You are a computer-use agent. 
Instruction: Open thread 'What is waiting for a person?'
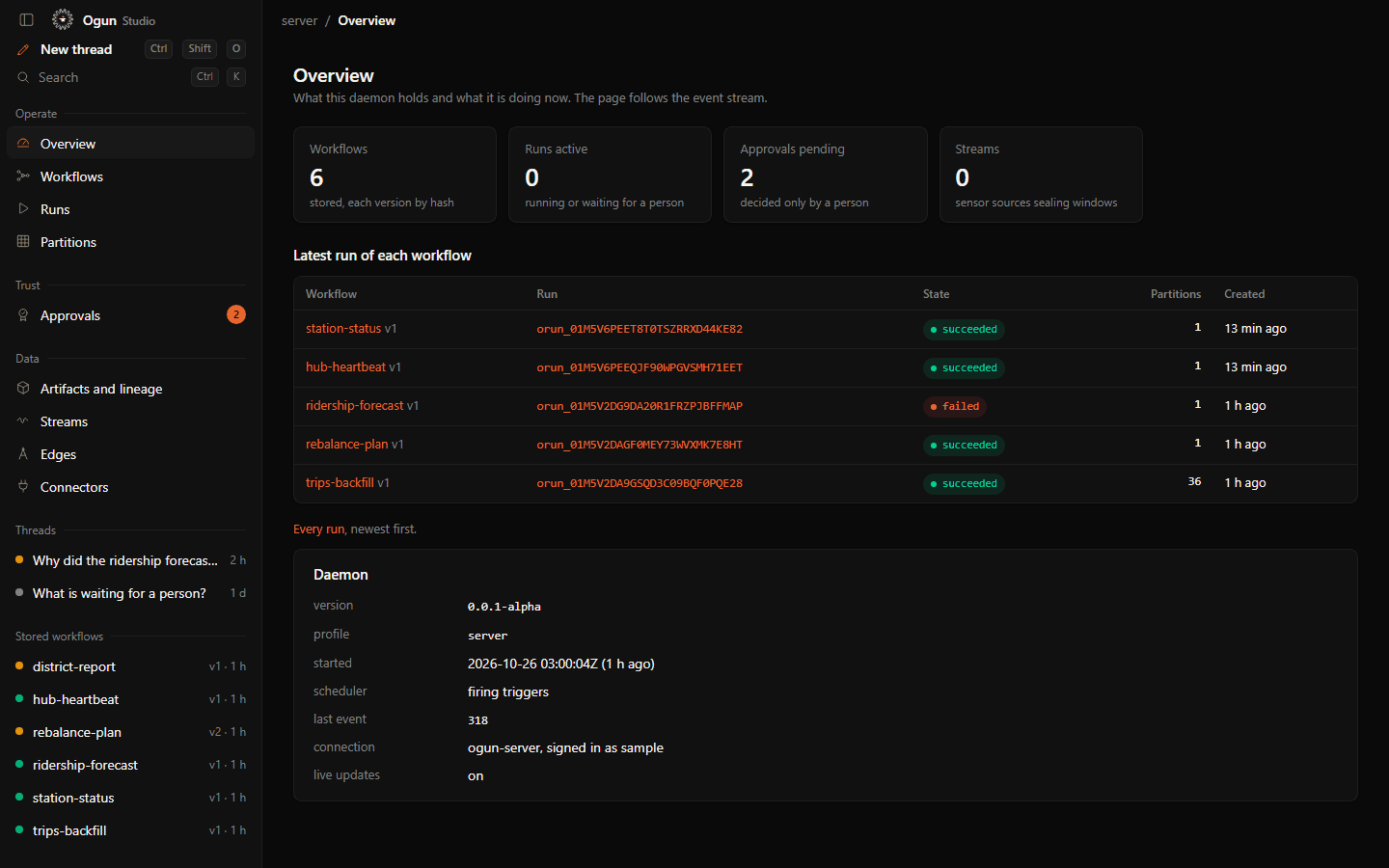pyautogui.click(x=130, y=593)
